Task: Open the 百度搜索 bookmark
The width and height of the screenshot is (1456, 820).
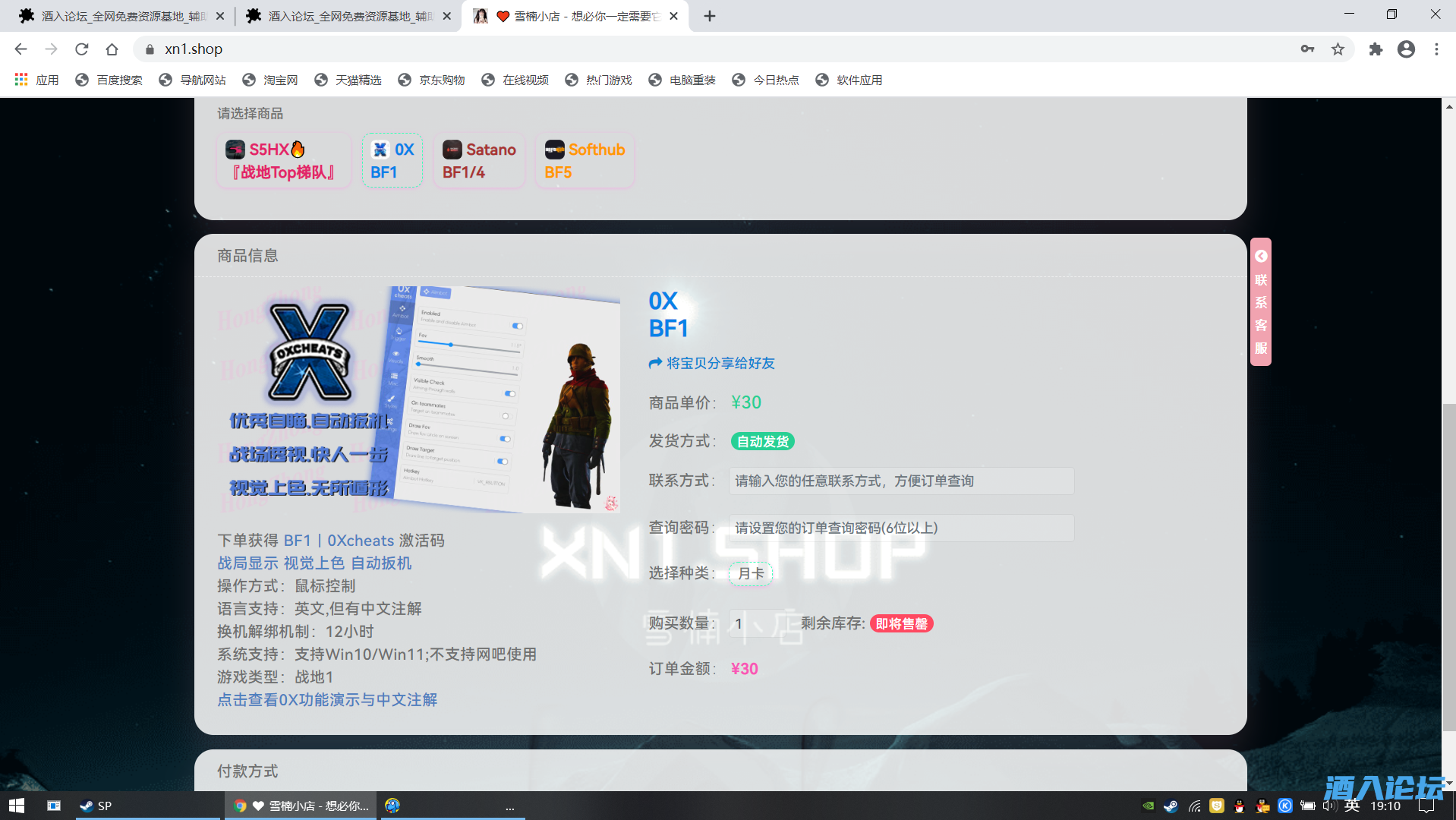Action: pos(109,80)
